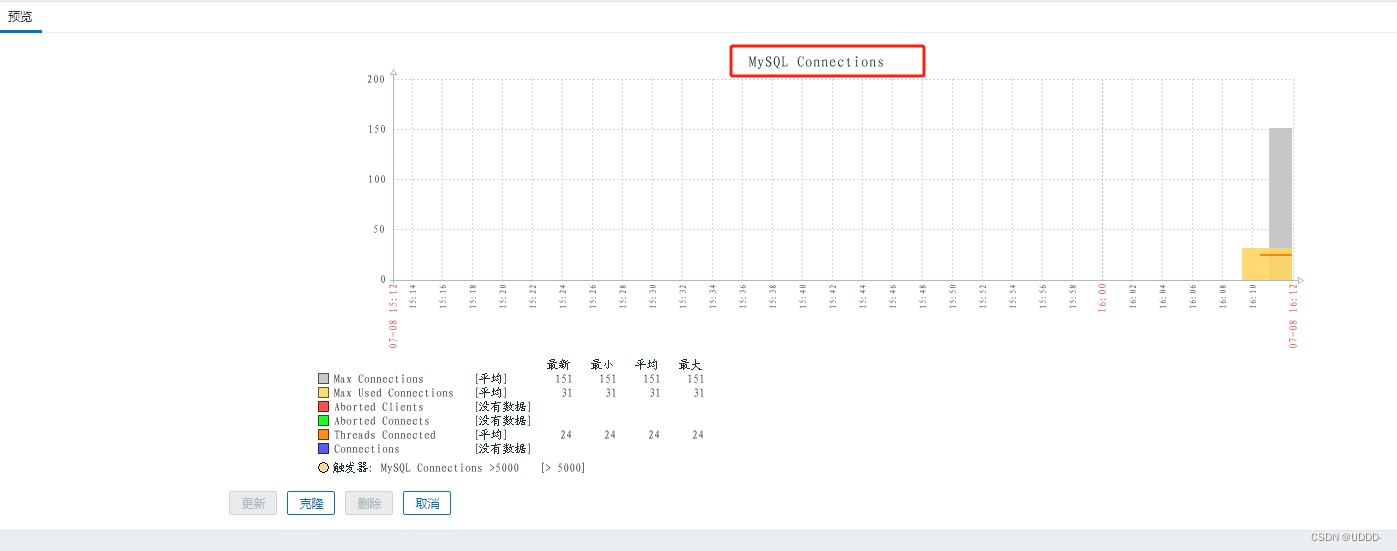This screenshot has height=551, width=1397.
Task: Click the 最新 column header
Action: tap(558, 365)
